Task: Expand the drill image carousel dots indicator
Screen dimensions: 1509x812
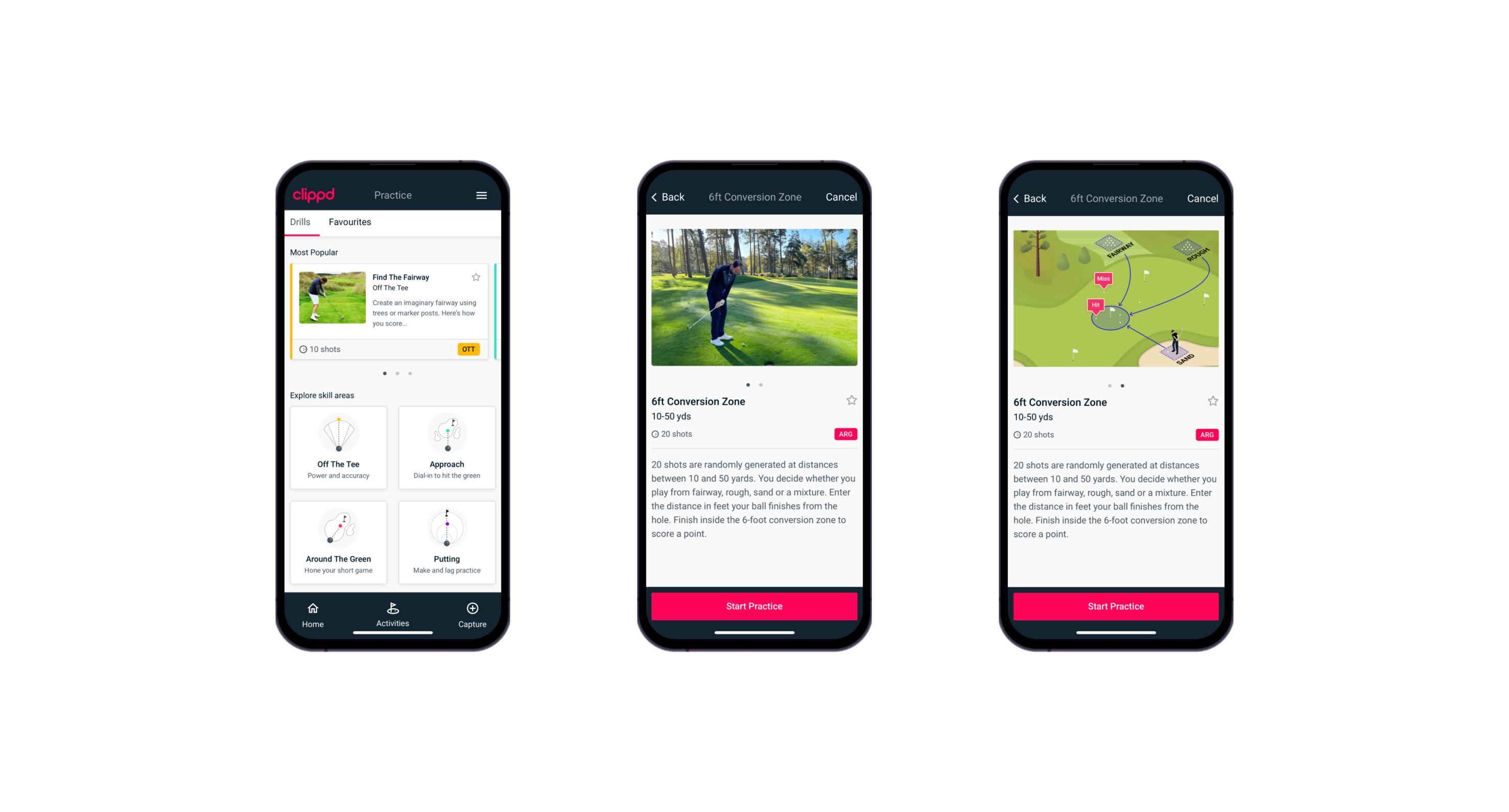Action: (755, 384)
